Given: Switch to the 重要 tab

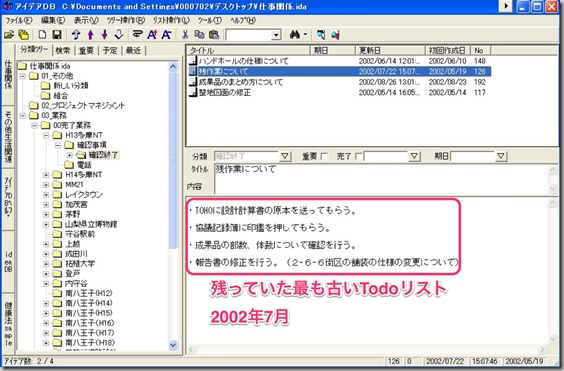Looking at the screenshot, I should (x=86, y=50).
